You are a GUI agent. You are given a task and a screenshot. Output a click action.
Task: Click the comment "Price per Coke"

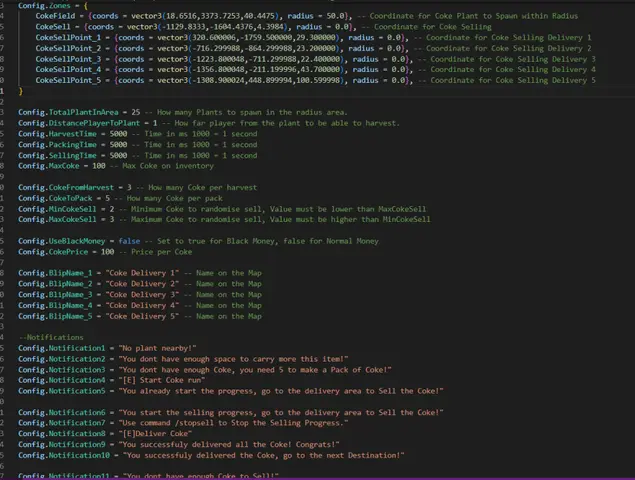[x=157, y=252]
